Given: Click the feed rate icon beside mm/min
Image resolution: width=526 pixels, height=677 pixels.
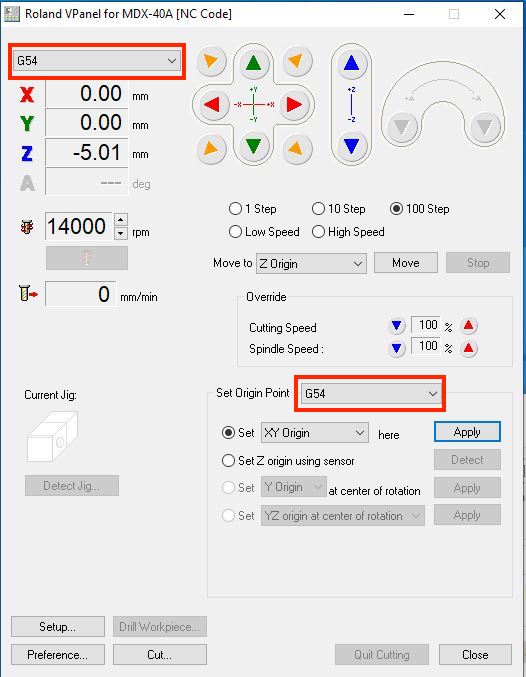Looking at the screenshot, I should tap(29, 294).
